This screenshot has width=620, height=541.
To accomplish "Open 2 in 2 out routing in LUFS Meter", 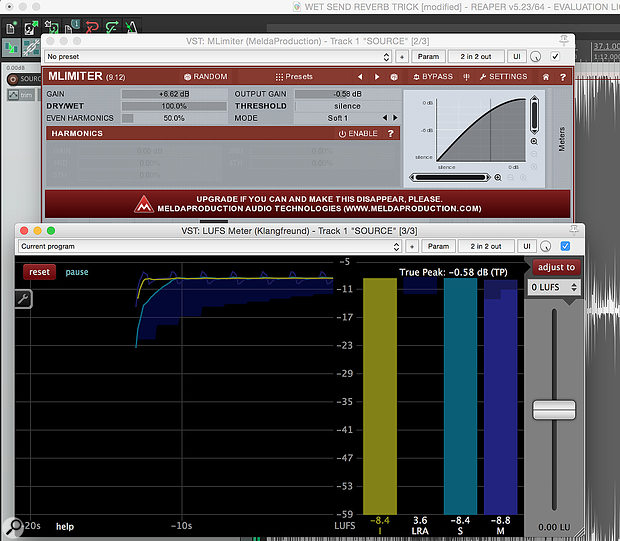I will pyautogui.click(x=486, y=246).
